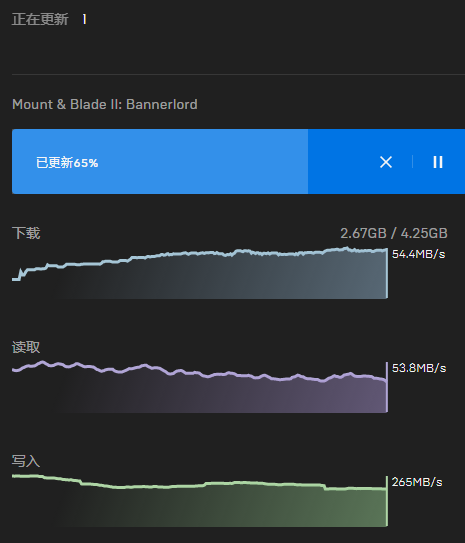Click the 53.8MB/s read speed value

(419, 368)
